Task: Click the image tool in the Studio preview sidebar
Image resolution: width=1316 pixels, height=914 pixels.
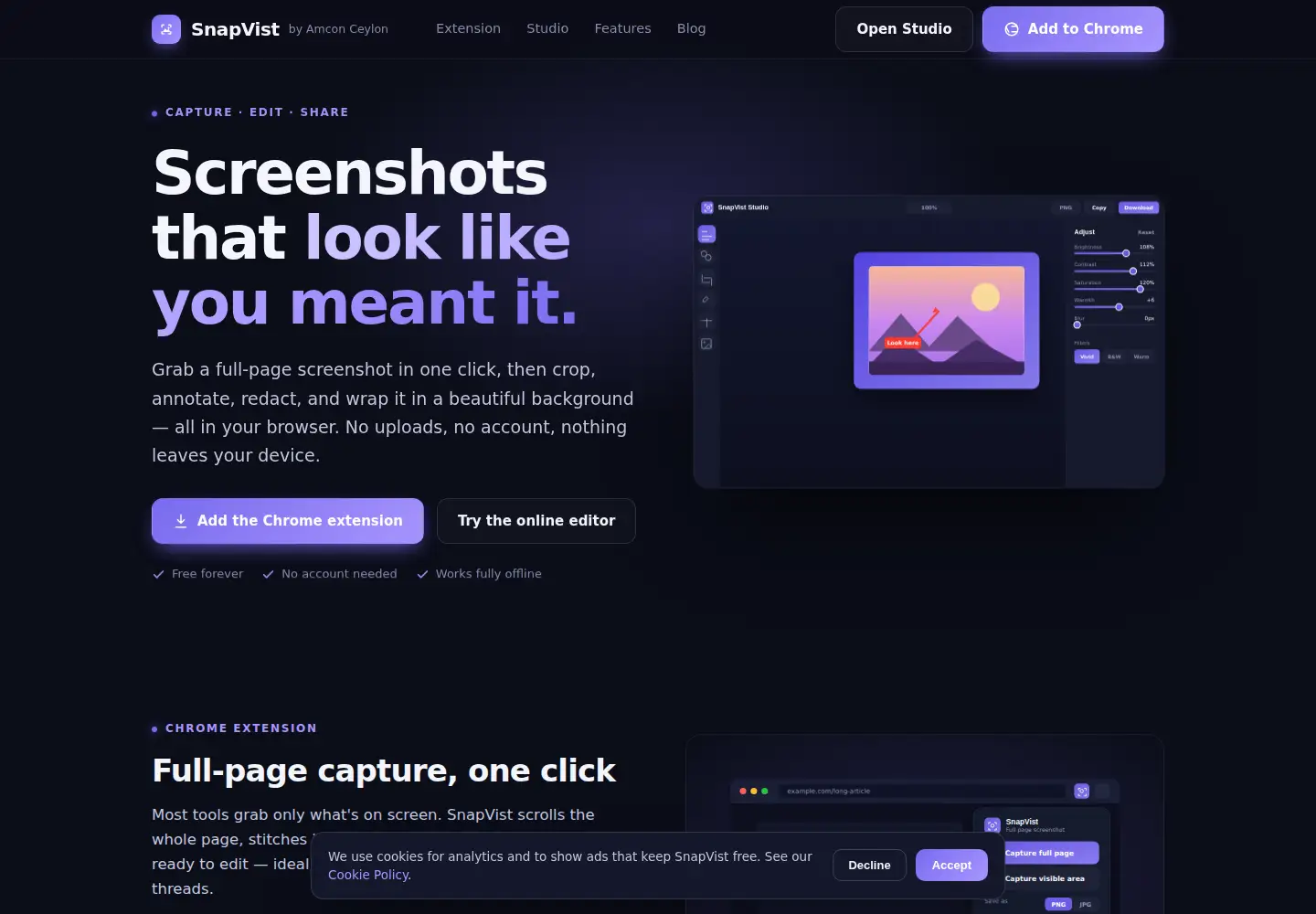Action: (x=706, y=344)
